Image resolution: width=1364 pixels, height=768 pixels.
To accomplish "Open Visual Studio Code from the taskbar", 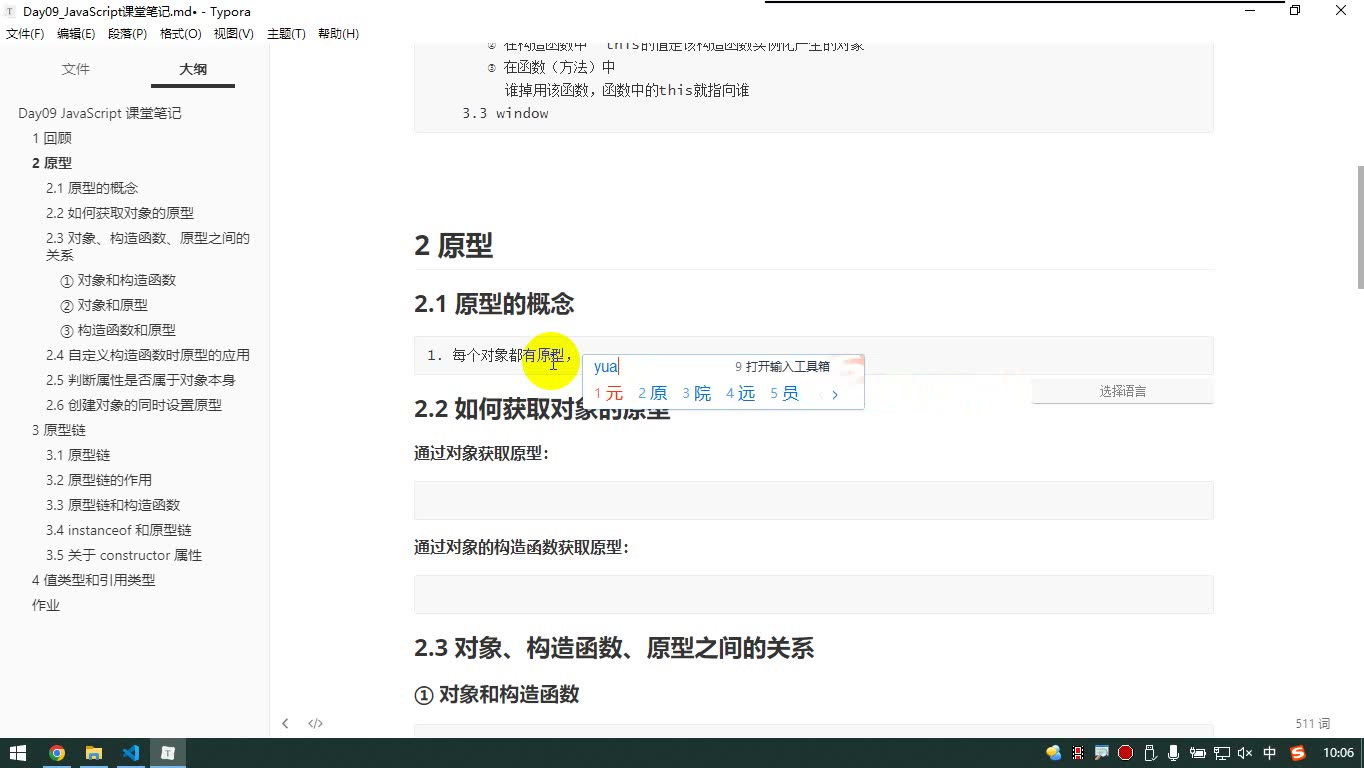I will pyautogui.click(x=131, y=753).
